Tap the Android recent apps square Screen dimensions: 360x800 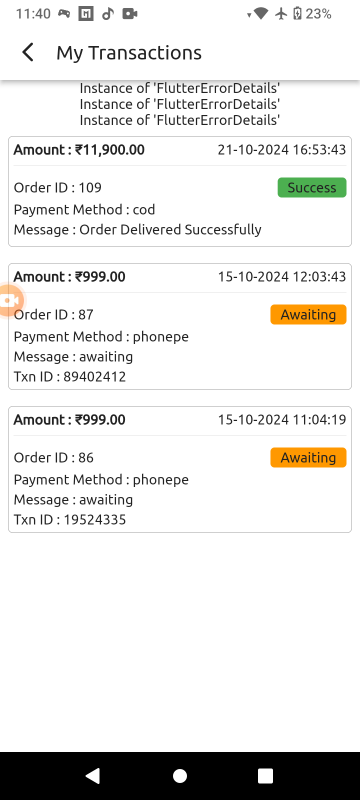tap(266, 776)
